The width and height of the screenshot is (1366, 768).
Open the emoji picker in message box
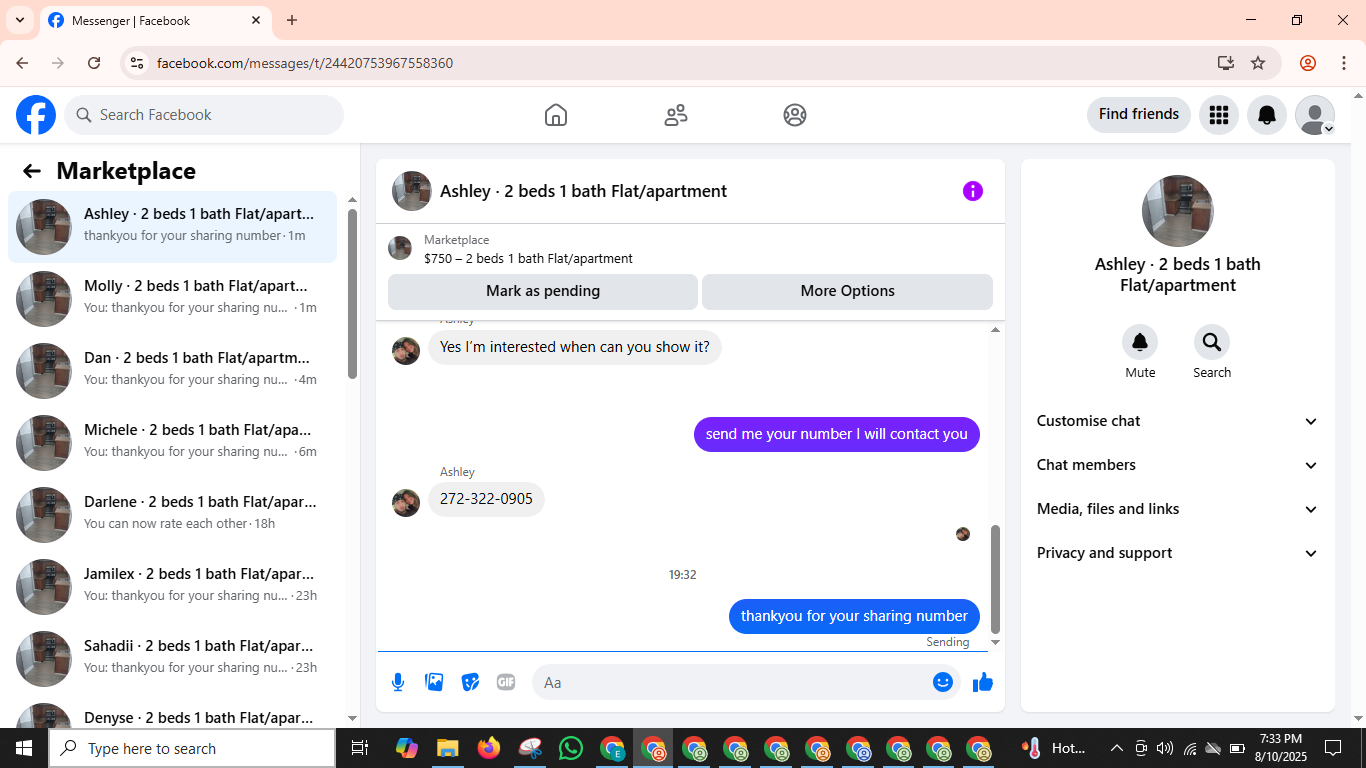click(x=942, y=682)
